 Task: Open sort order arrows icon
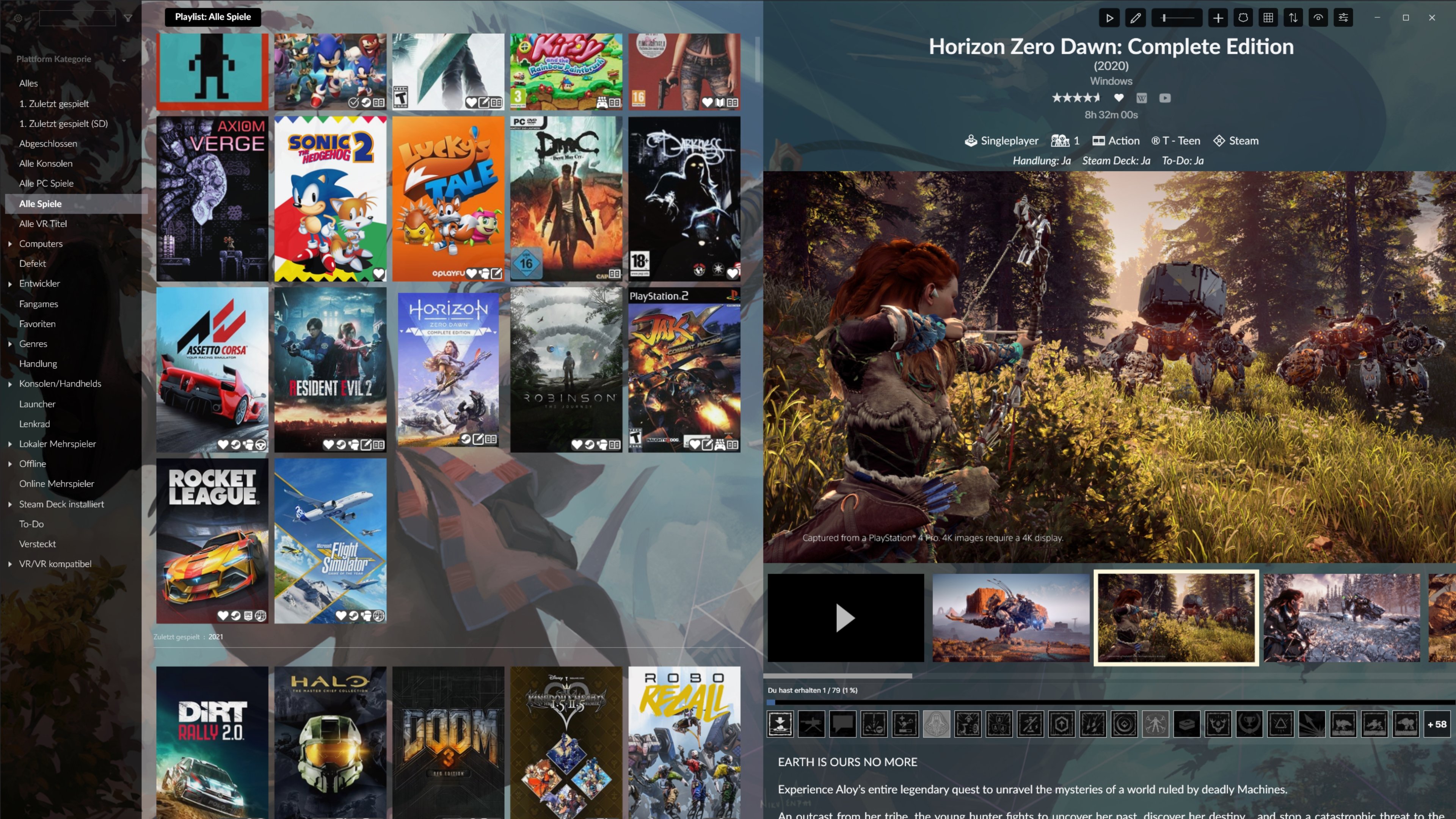click(x=1293, y=18)
